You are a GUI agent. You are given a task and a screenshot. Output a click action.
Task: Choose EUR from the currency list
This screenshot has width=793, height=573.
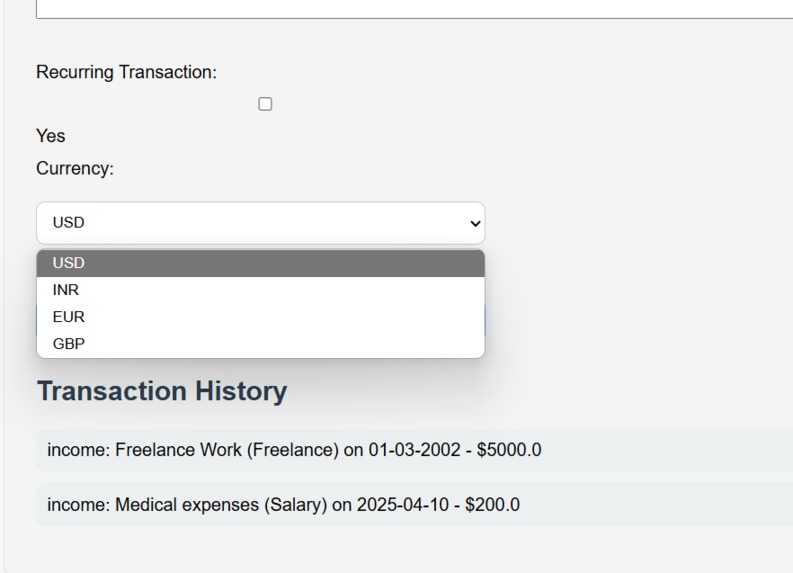coord(261,317)
